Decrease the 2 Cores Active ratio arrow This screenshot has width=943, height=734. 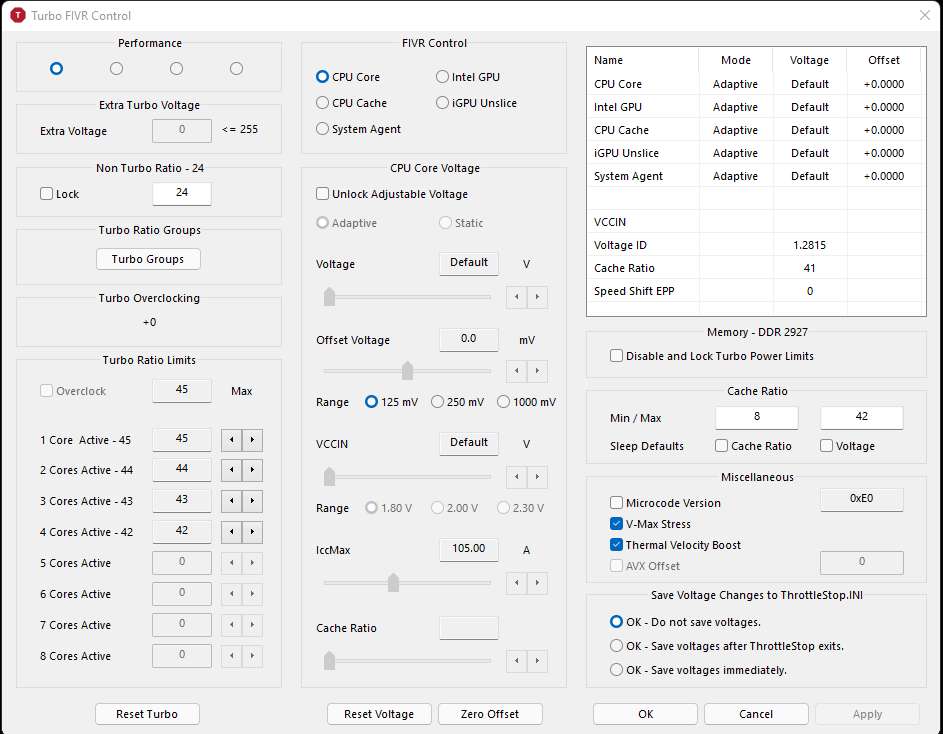click(x=230, y=470)
